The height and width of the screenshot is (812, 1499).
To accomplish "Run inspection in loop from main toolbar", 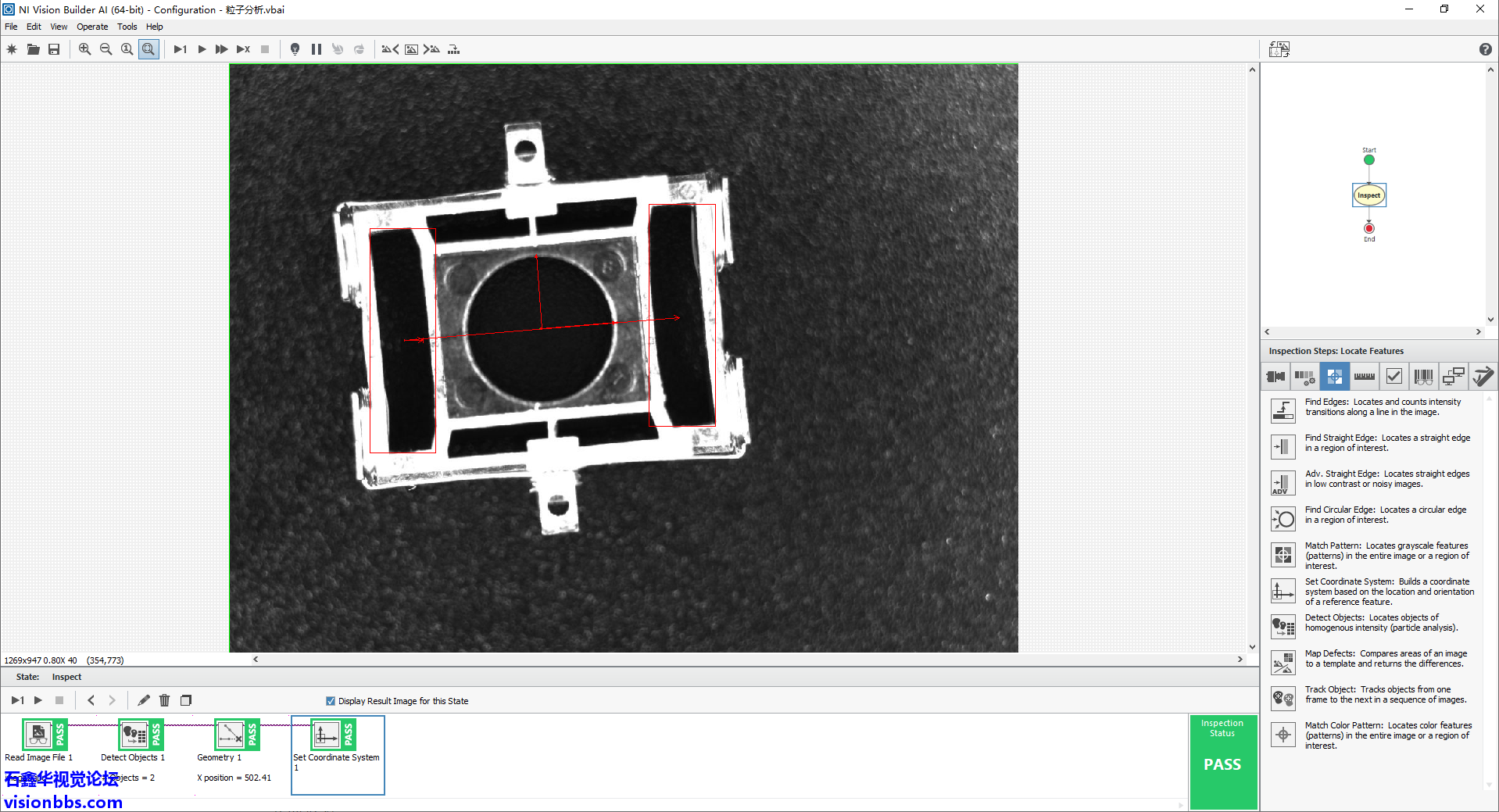I will (x=202, y=49).
